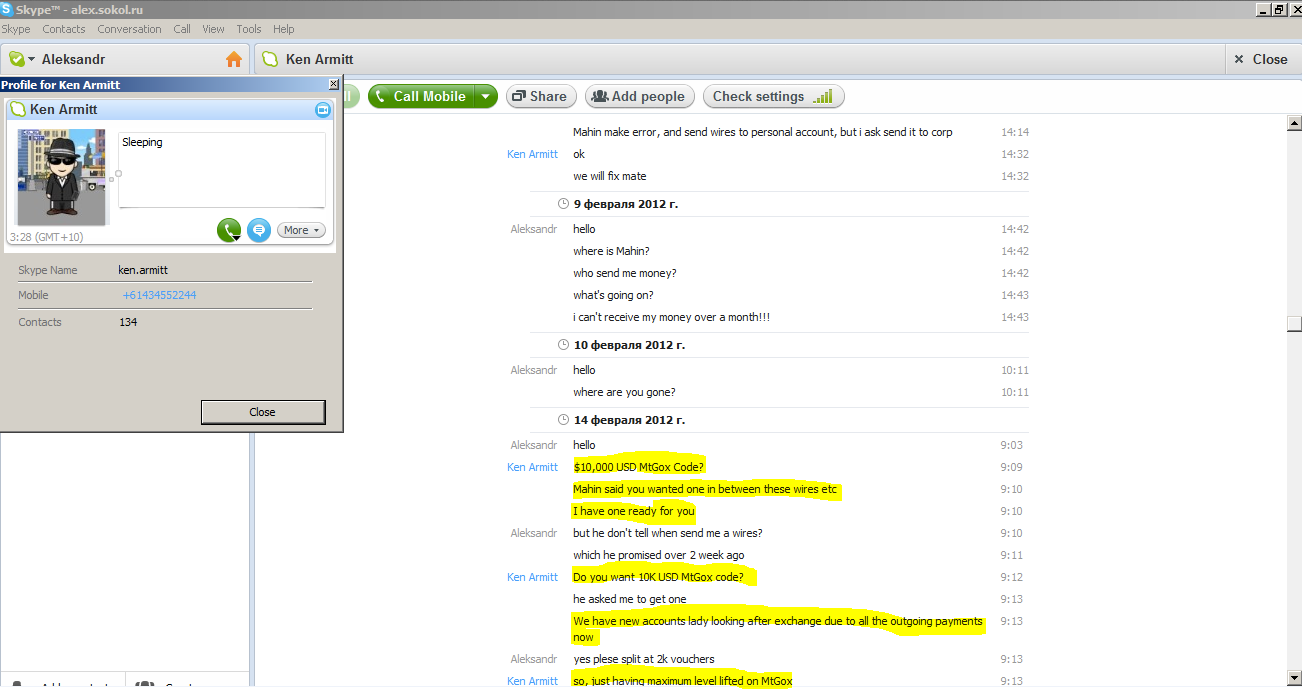1302x689 pixels.
Task: Click the green call button in Ken's profile
Action: point(229,230)
